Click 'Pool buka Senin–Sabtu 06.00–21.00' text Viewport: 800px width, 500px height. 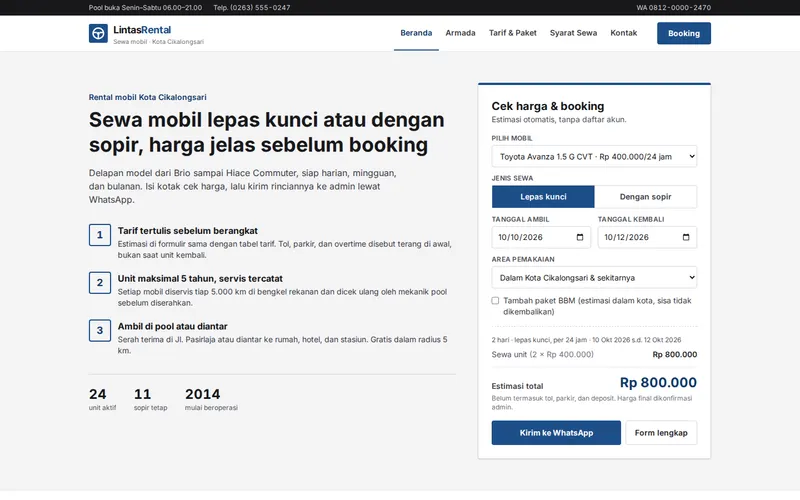[145, 8]
